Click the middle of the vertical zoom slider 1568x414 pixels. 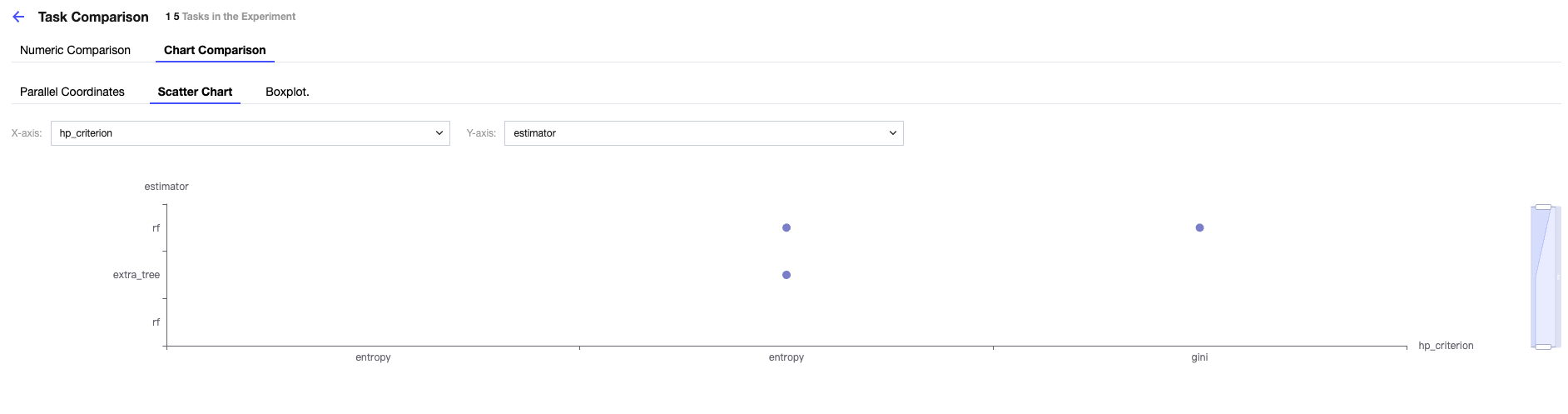(x=1543, y=277)
